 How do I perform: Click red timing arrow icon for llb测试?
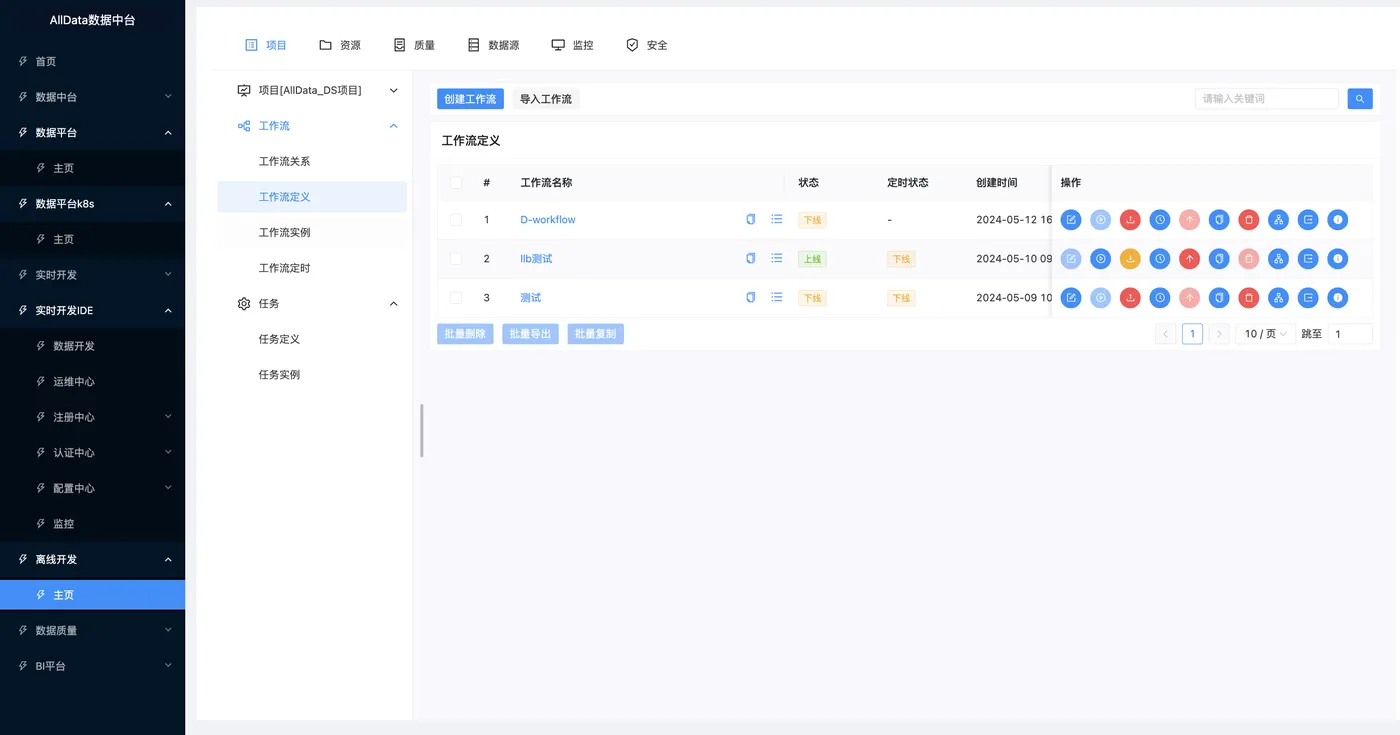(1189, 259)
